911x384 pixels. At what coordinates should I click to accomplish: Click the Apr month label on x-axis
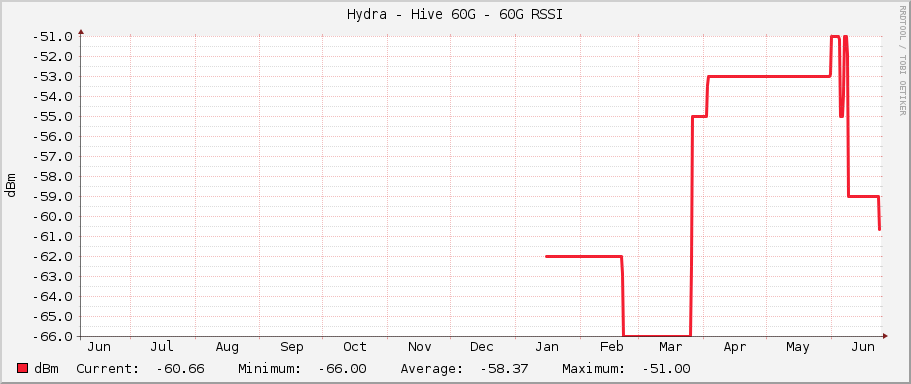point(734,347)
